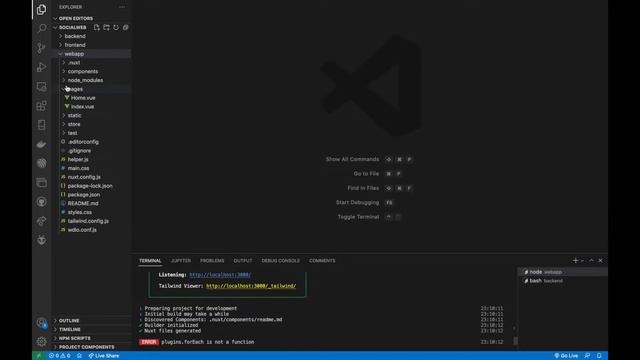Expand the store folder
This screenshot has width=640, height=360.
click(x=74, y=124)
